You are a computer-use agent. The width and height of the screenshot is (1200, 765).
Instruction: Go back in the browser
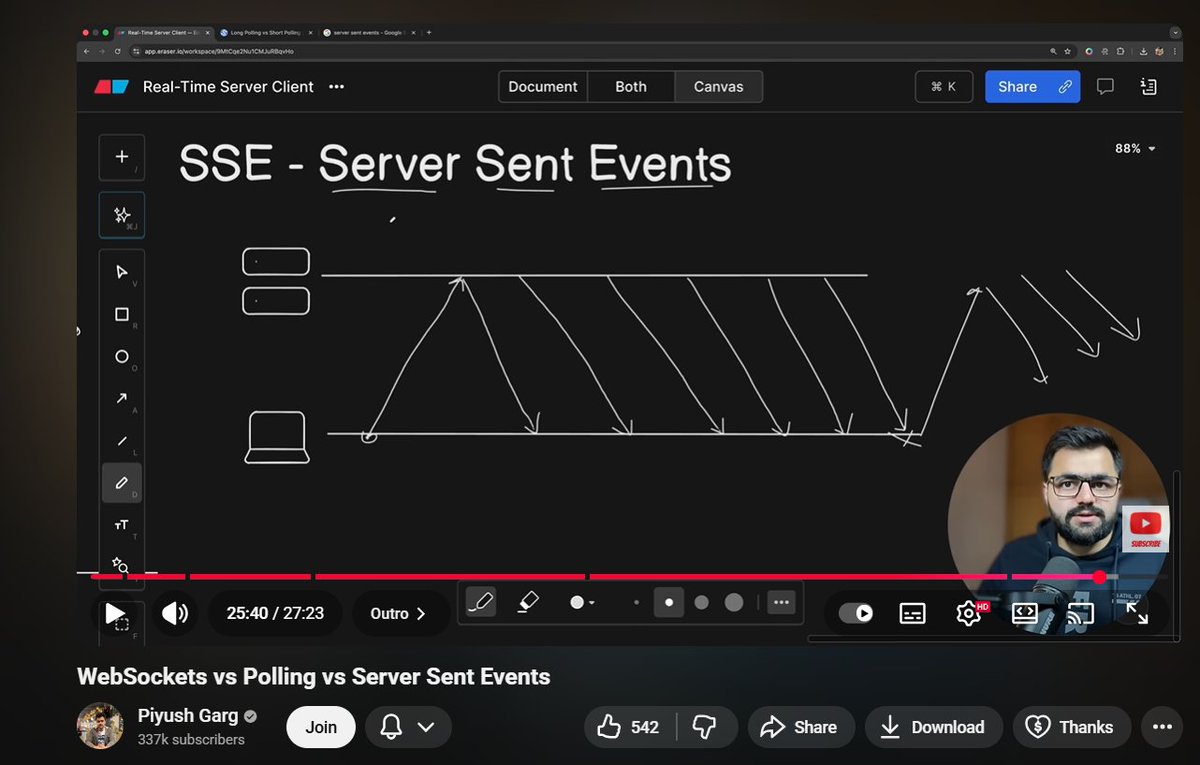click(87, 51)
